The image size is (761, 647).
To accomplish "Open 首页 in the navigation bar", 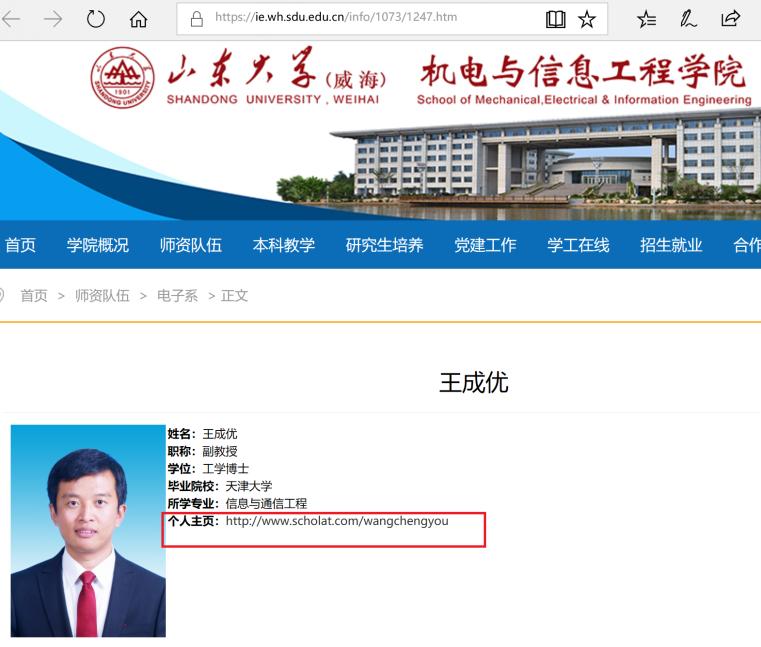I will tap(20, 245).
